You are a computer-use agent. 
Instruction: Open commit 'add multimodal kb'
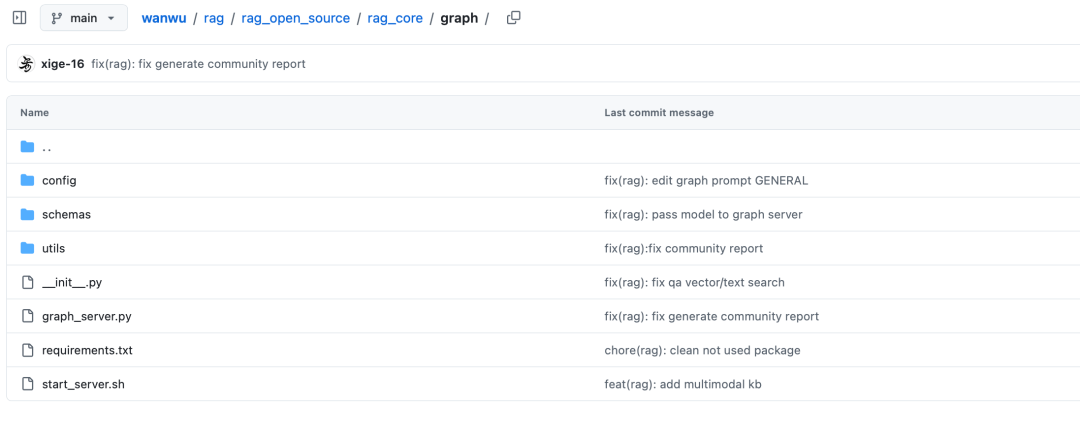(x=682, y=384)
